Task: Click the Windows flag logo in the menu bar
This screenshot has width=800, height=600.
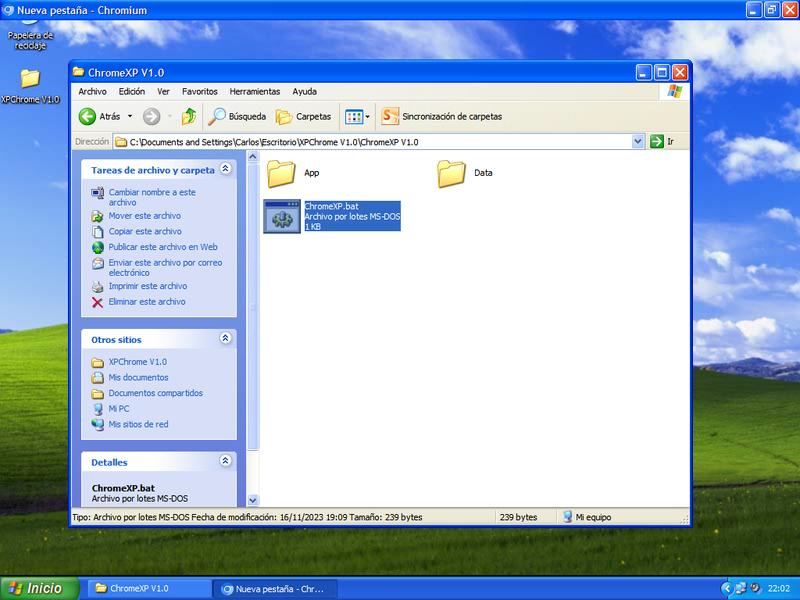Action: (674, 91)
